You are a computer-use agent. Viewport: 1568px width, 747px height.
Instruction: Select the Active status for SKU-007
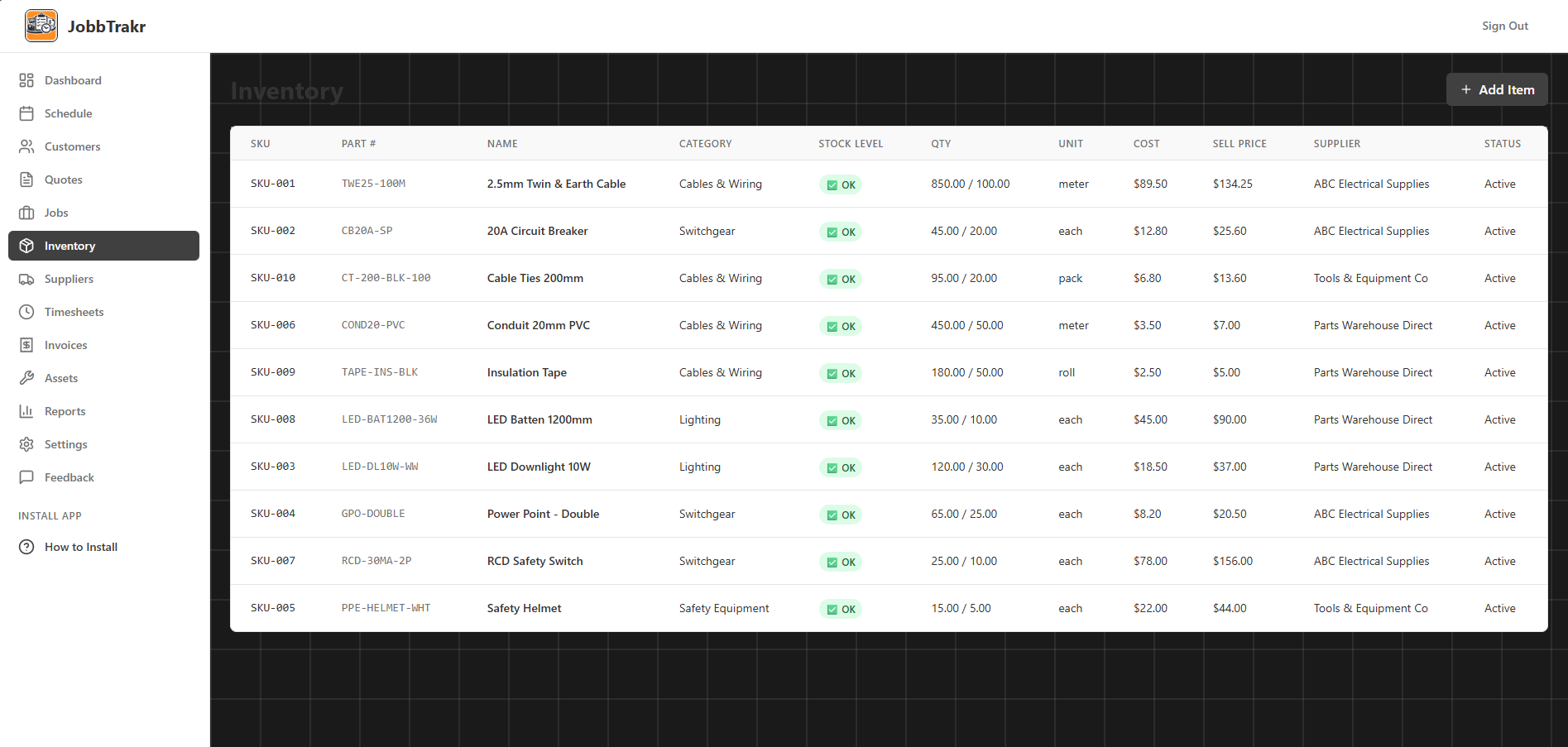(x=1499, y=561)
